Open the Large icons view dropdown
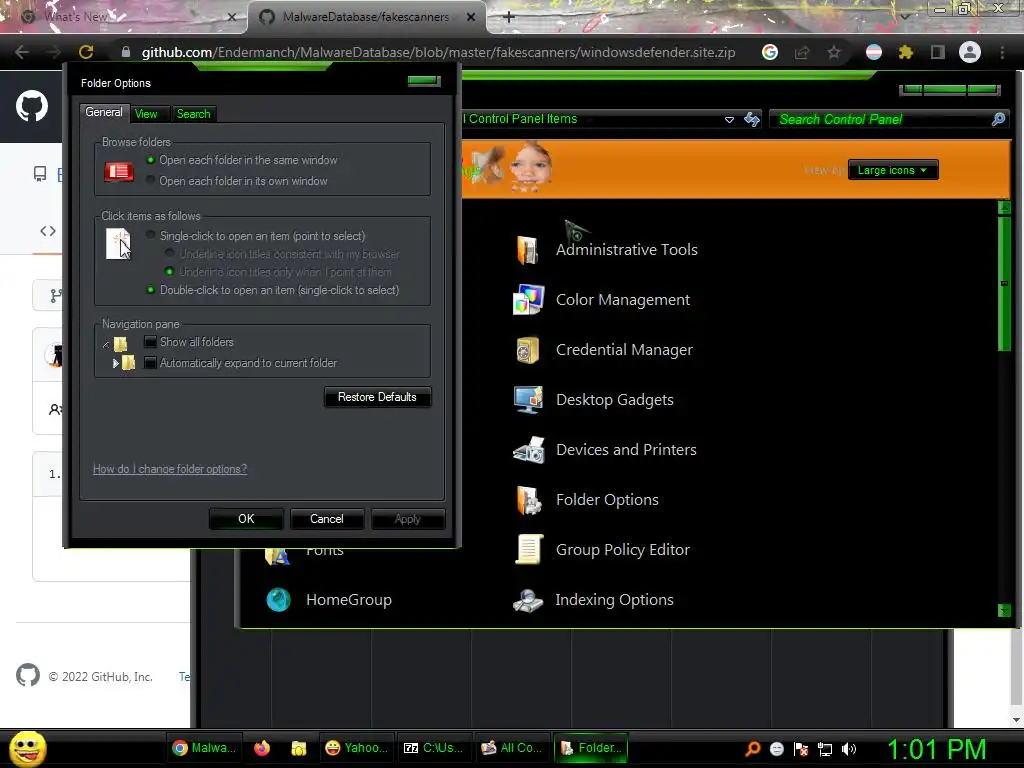The width and height of the screenshot is (1024, 768). (893, 170)
